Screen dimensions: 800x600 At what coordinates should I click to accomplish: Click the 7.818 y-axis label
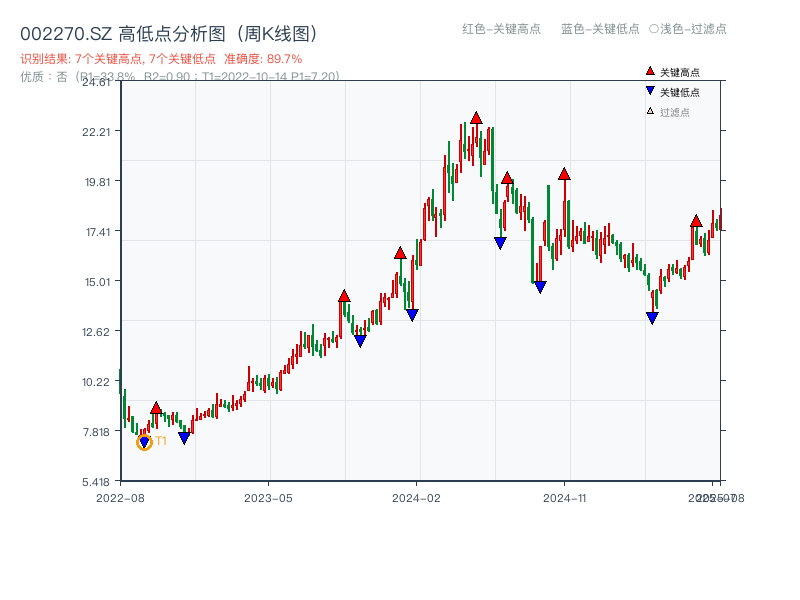[x=96, y=432]
